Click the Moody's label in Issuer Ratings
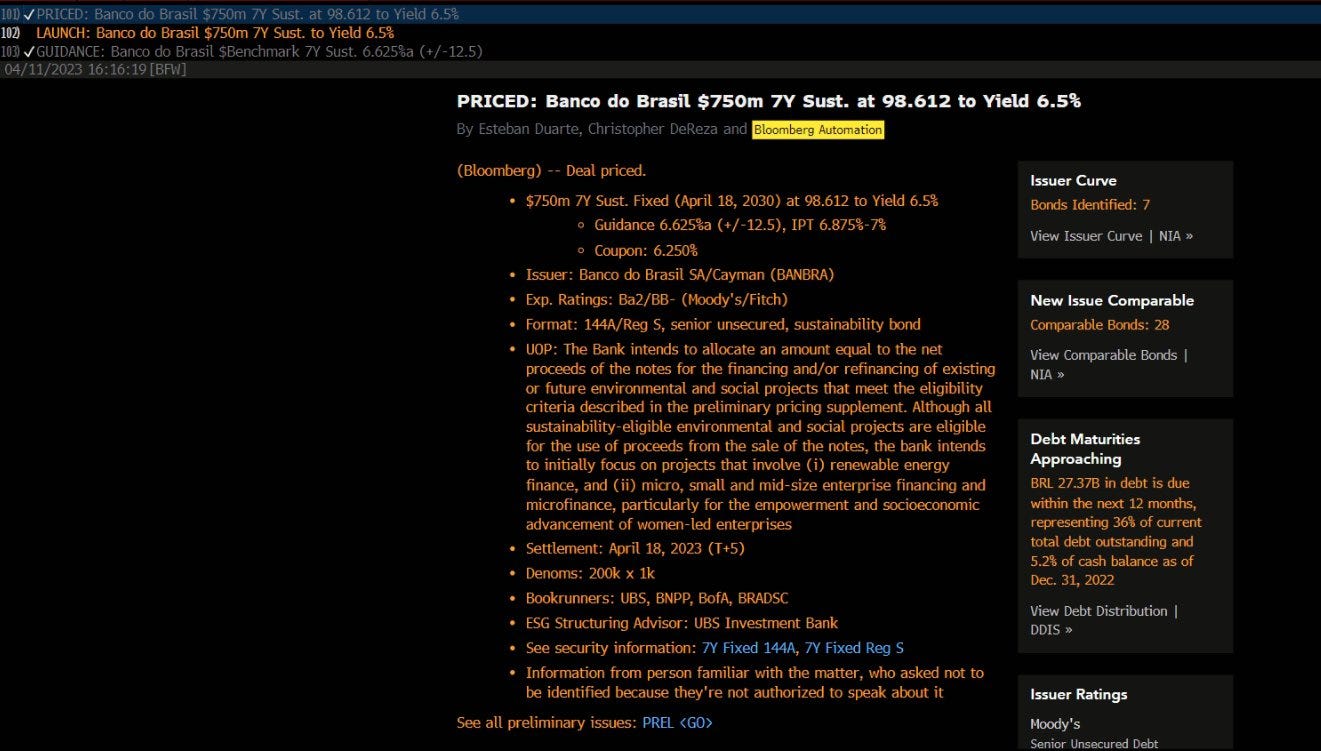This screenshot has height=751, width=1321. [1055, 724]
